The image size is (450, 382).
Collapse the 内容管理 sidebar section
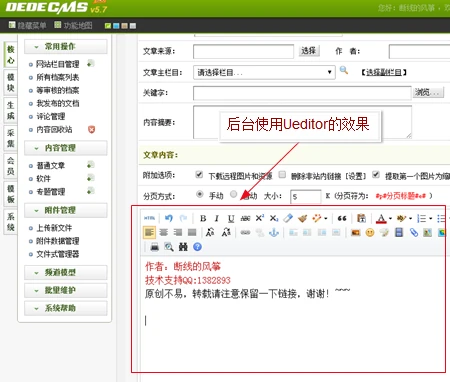point(66,148)
